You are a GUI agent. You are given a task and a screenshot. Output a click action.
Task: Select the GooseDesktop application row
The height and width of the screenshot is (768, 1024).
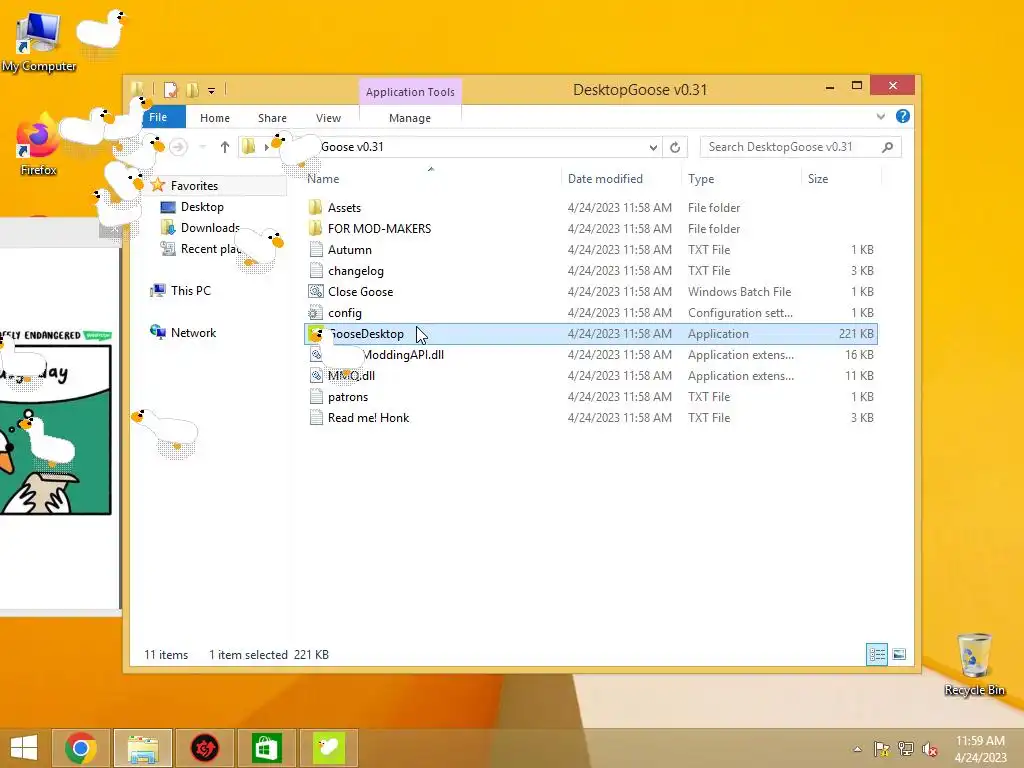coord(590,334)
